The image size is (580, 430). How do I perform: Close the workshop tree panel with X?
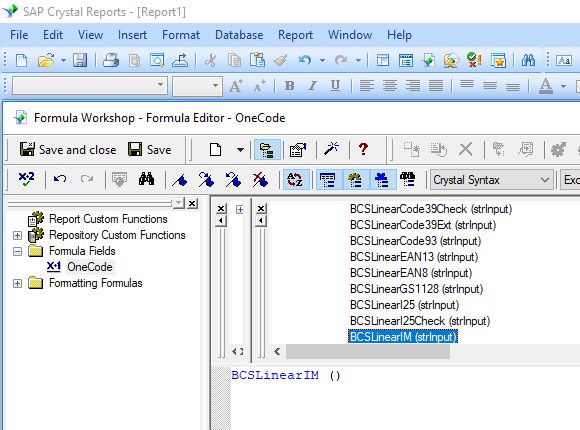pos(192,204)
